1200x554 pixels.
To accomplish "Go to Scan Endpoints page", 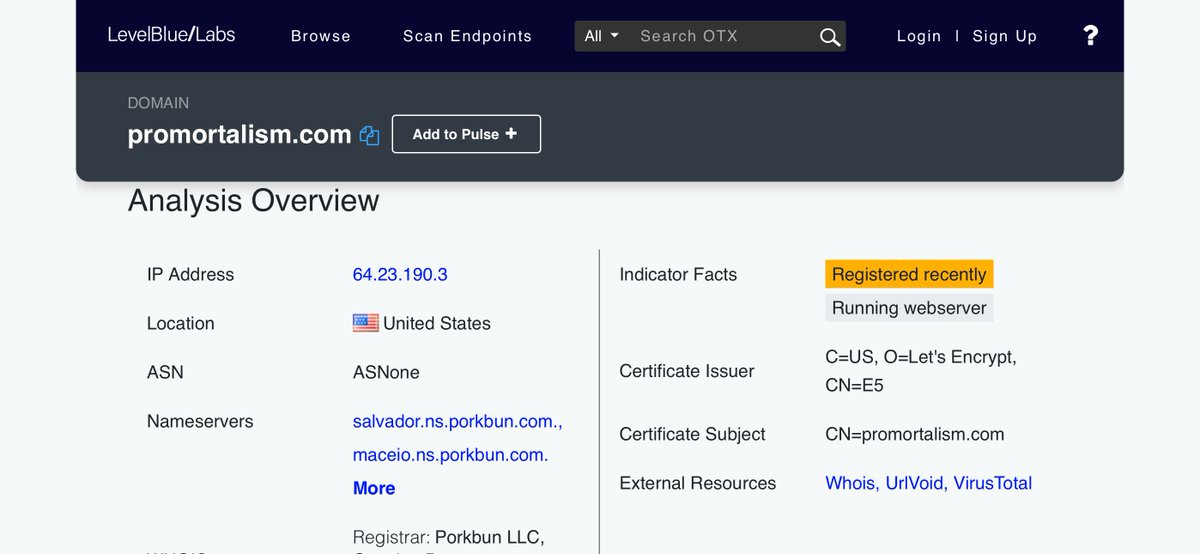I will pos(467,36).
